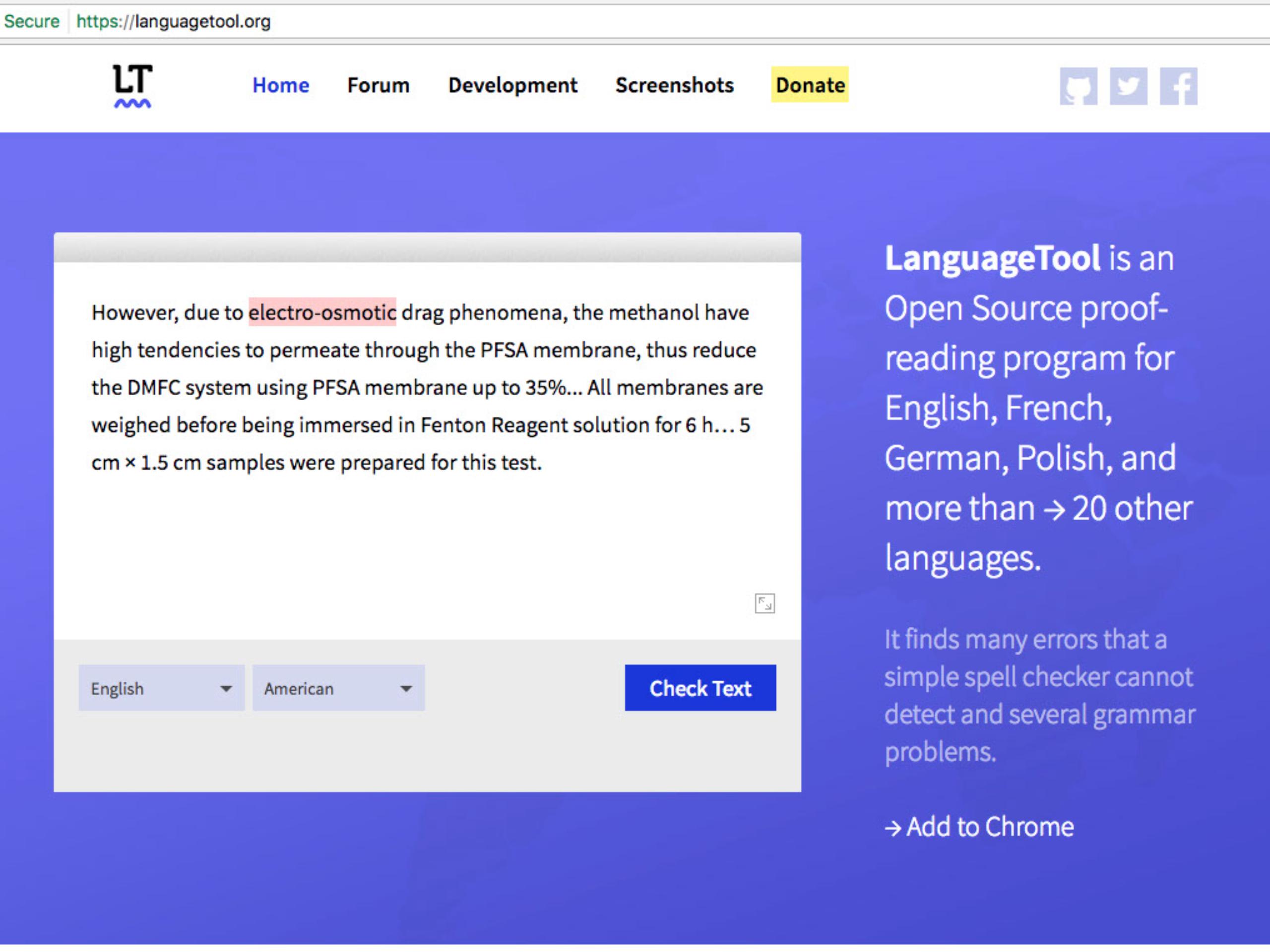Viewport: 1270px width, 952px height.
Task: Click the arrow on the language selector
Action: [226, 688]
